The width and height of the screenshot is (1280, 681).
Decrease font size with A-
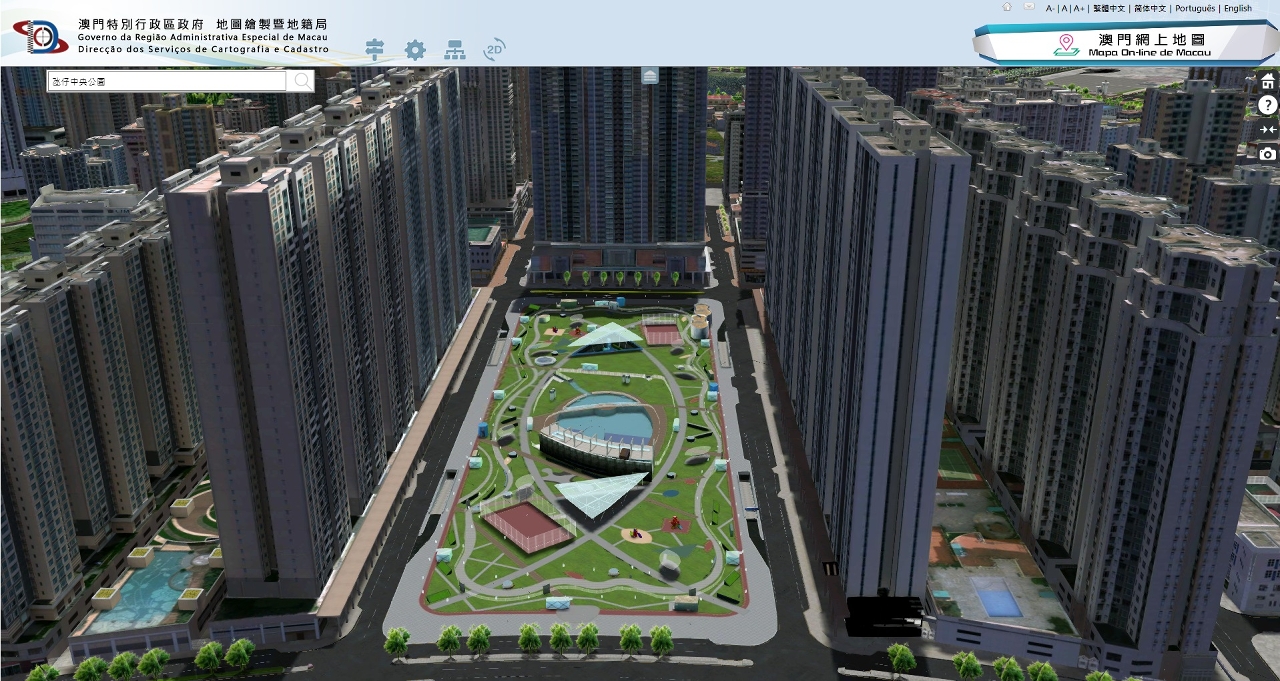coord(1050,9)
